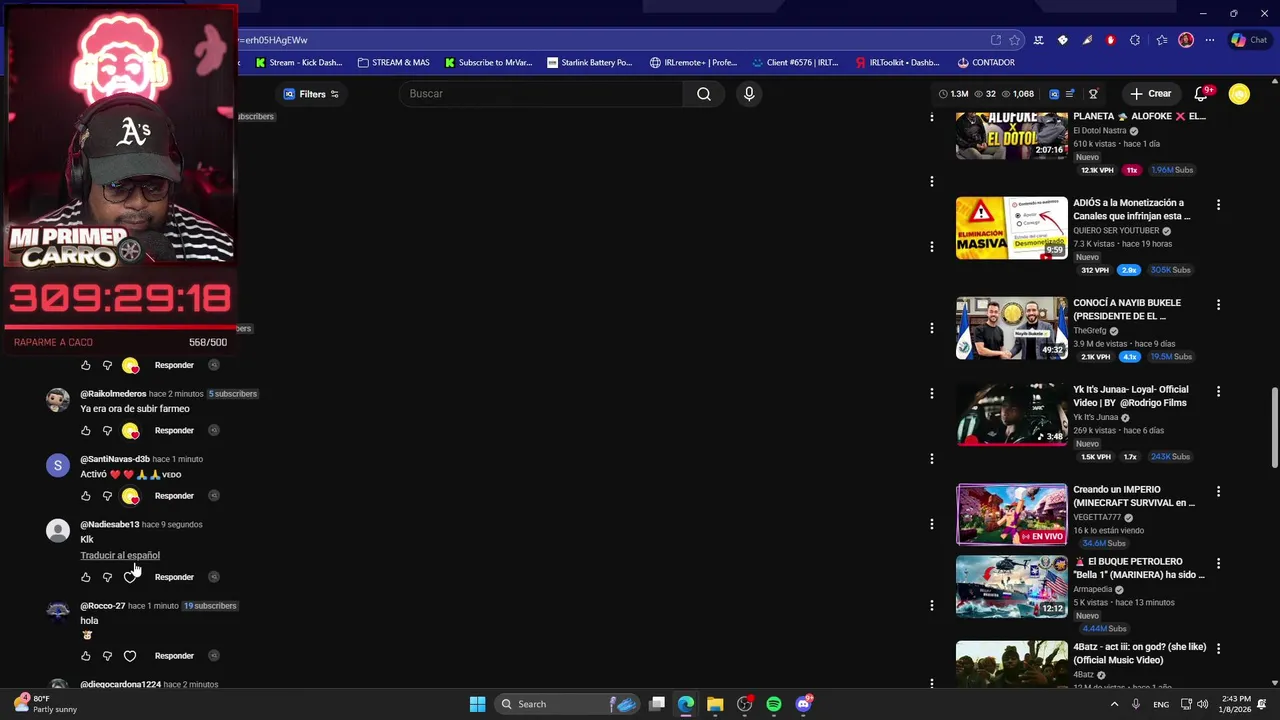Image resolution: width=1280 pixels, height=720 pixels.
Task: Open the CONTADOR bookmark
Action: (x=986, y=62)
